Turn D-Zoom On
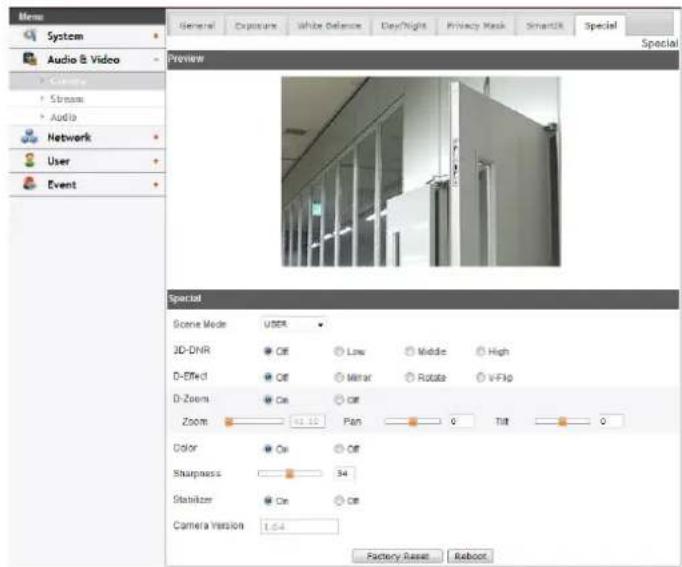 tap(268, 400)
